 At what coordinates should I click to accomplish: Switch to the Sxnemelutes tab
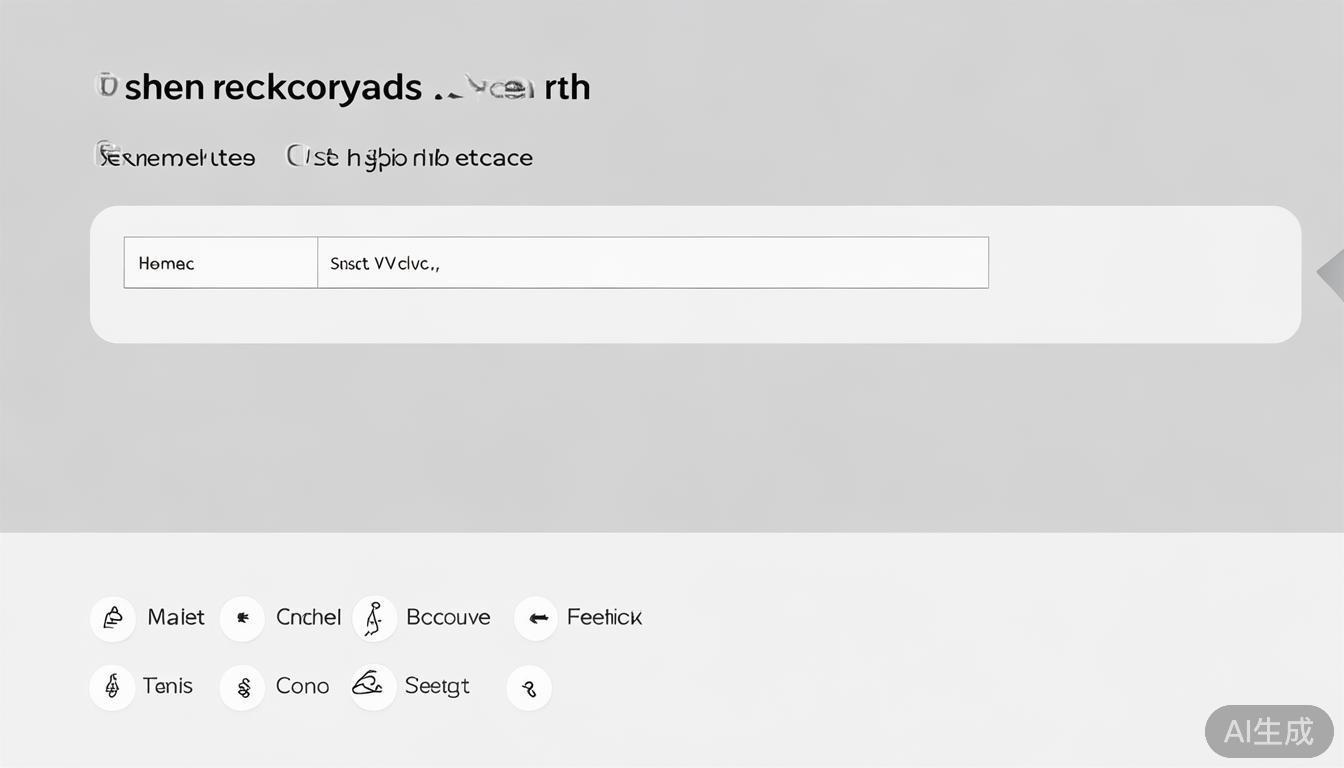tap(177, 157)
